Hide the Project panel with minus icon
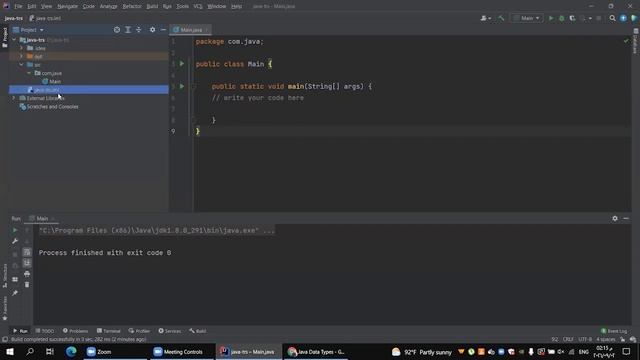Viewport: 640px width, 360px height. point(163,30)
